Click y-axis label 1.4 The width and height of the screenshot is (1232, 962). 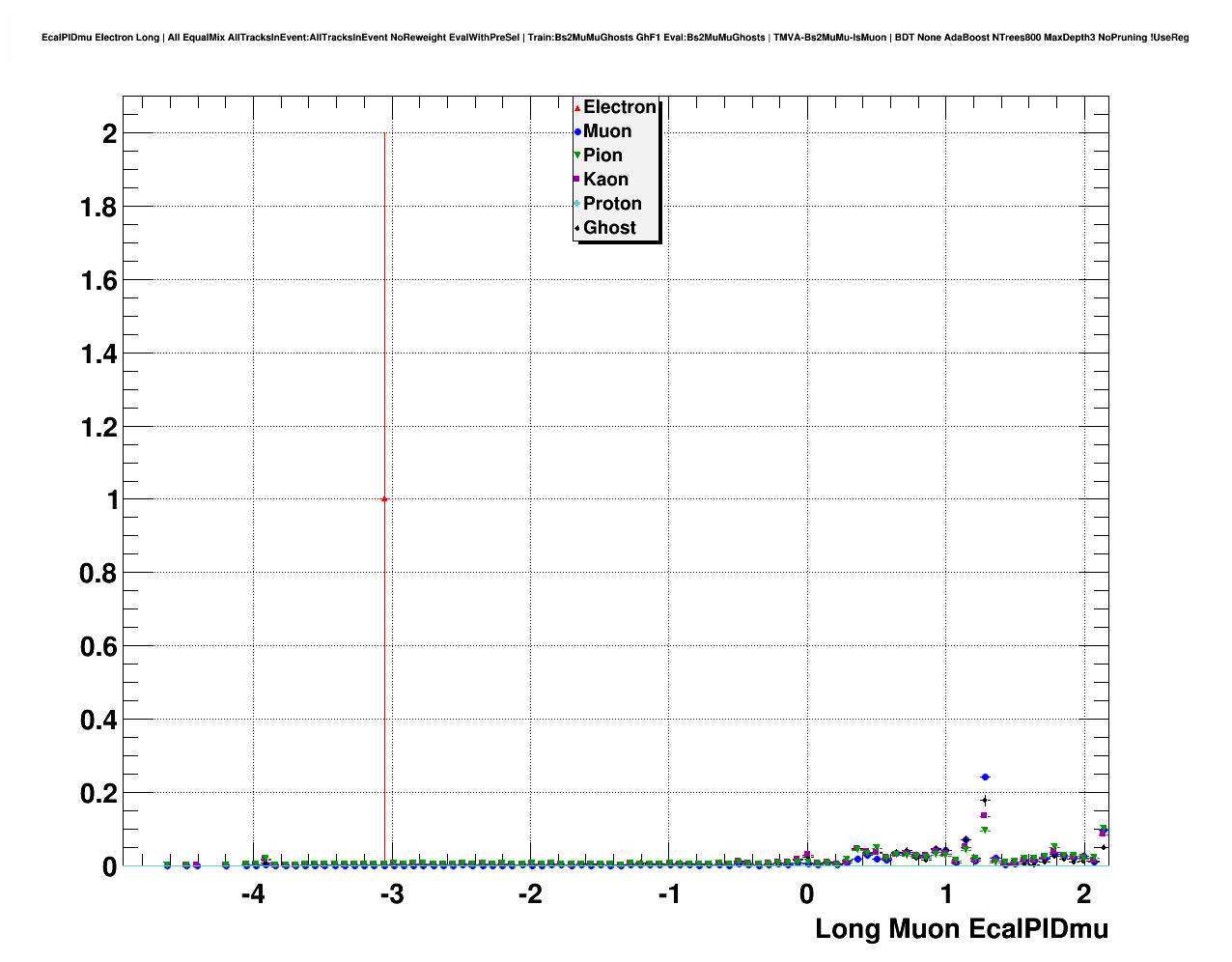click(98, 354)
